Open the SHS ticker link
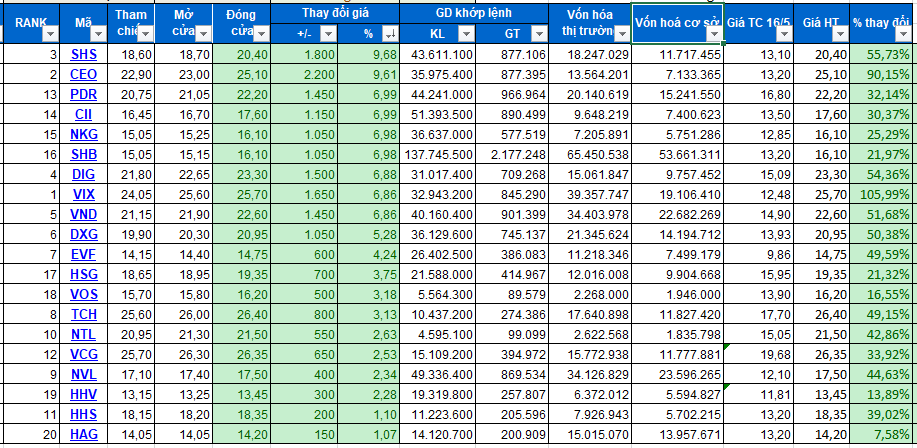The image size is (917, 448). pyautogui.click(x=84, y=54)
